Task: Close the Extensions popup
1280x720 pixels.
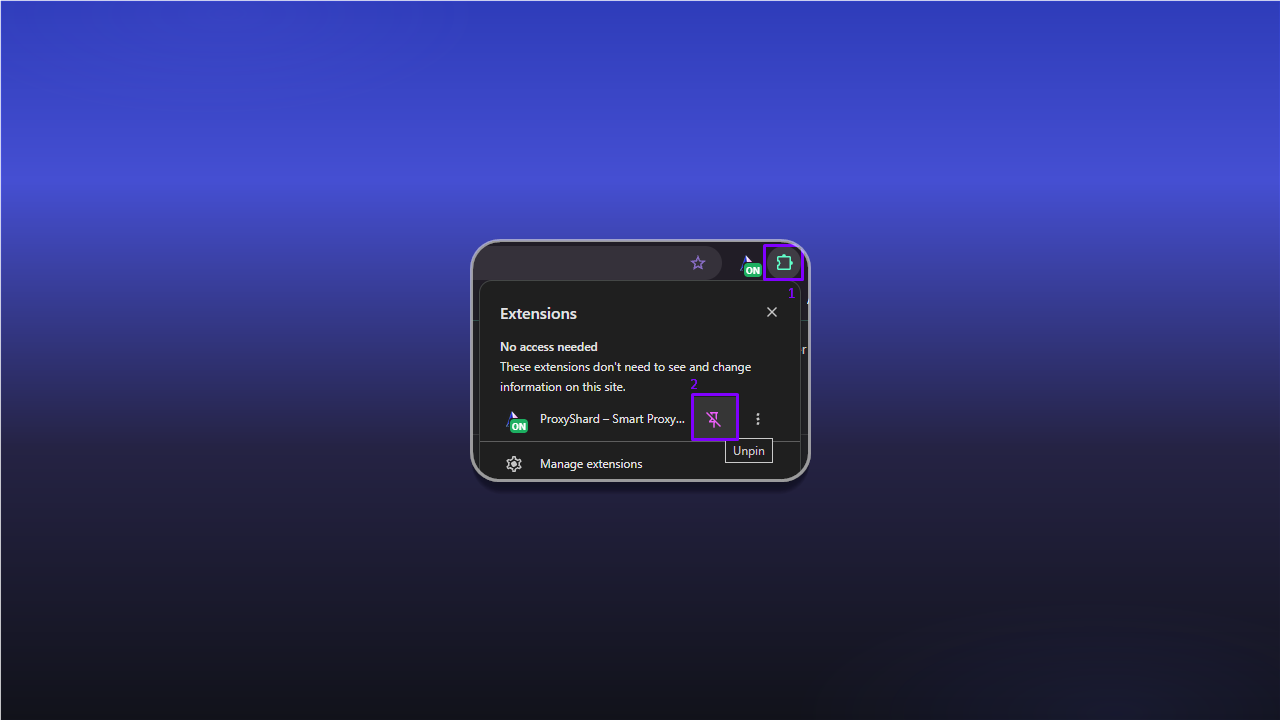Action: (772, 312)
